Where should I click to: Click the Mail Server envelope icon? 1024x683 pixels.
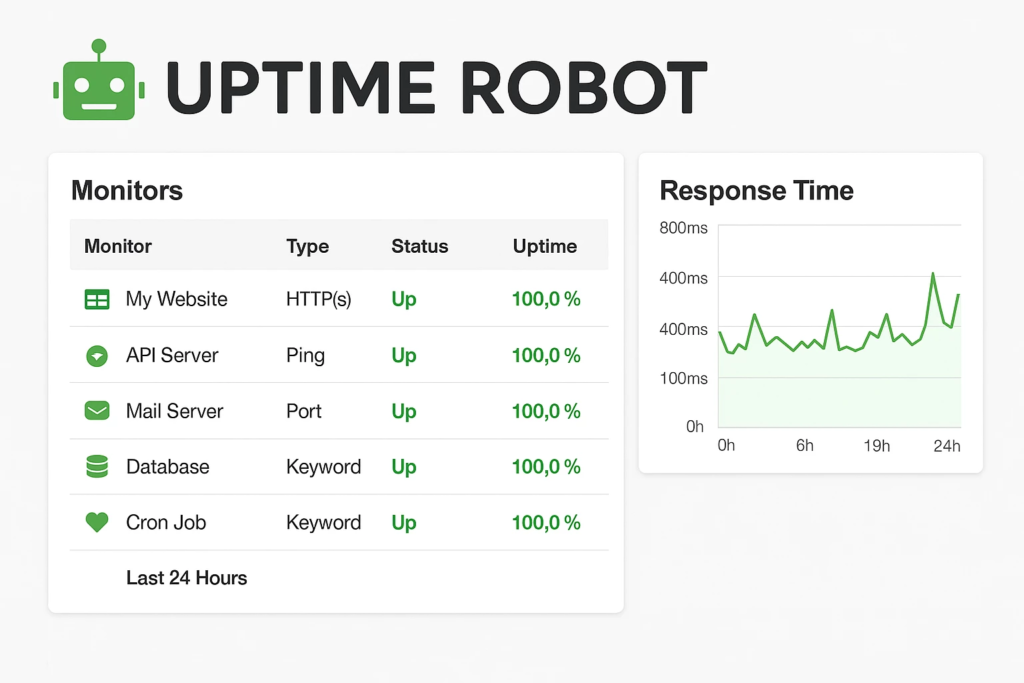97,411
